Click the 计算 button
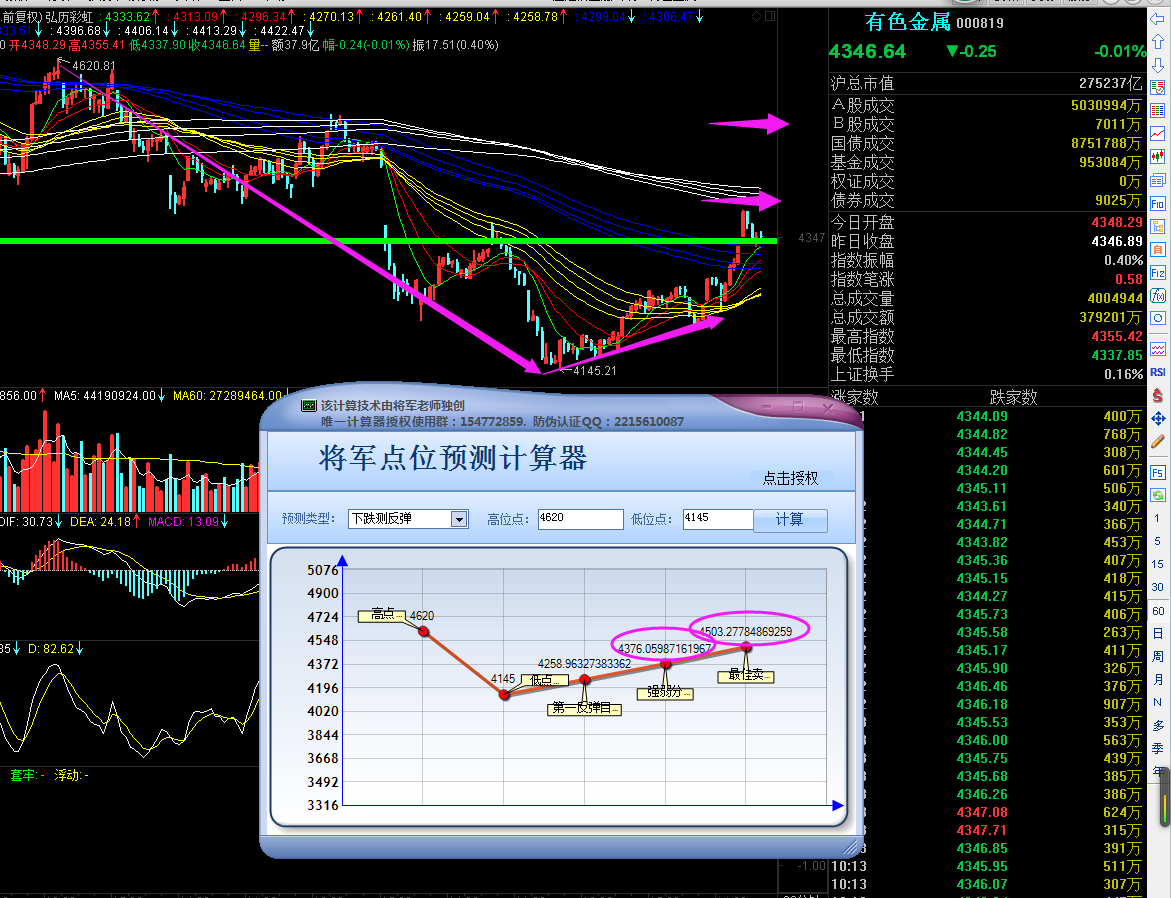This screenshot has width=1171, height=898. (x=789, y=520)
